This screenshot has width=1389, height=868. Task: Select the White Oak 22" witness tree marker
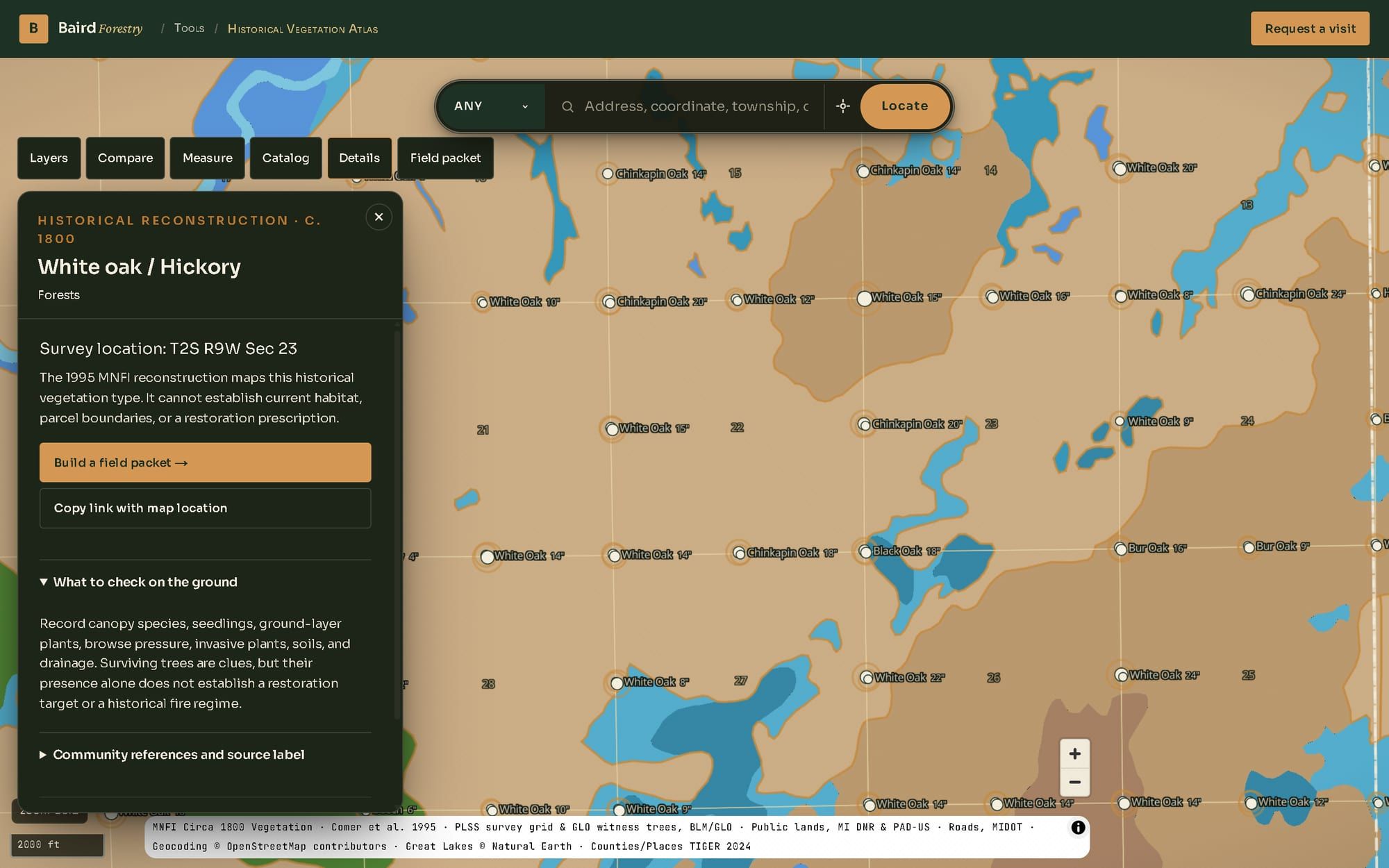[867, 678]
